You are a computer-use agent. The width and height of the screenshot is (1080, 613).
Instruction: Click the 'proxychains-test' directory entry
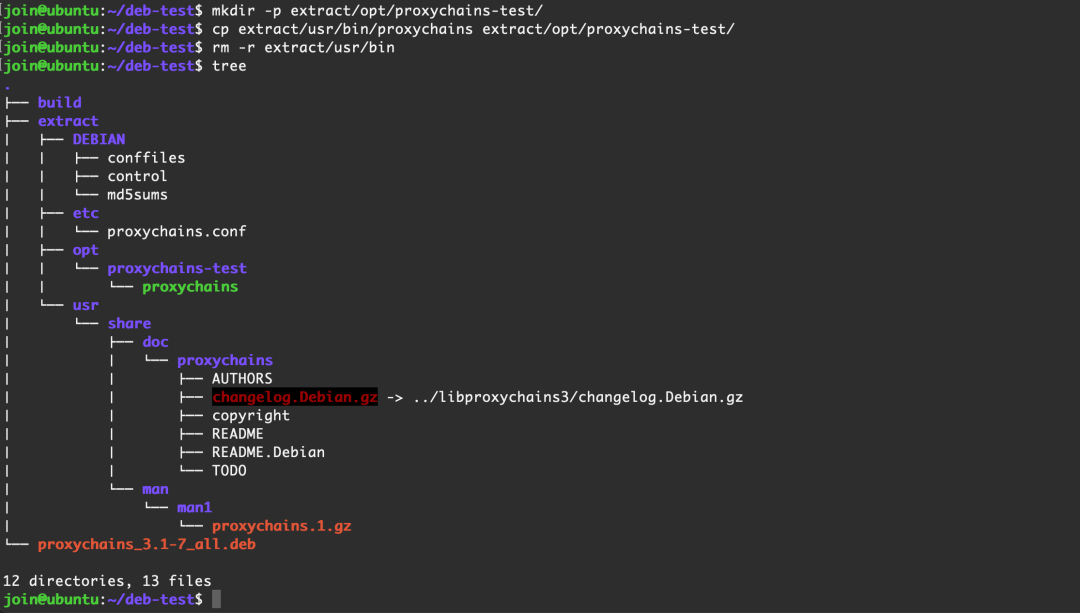[x=177, y=268]
